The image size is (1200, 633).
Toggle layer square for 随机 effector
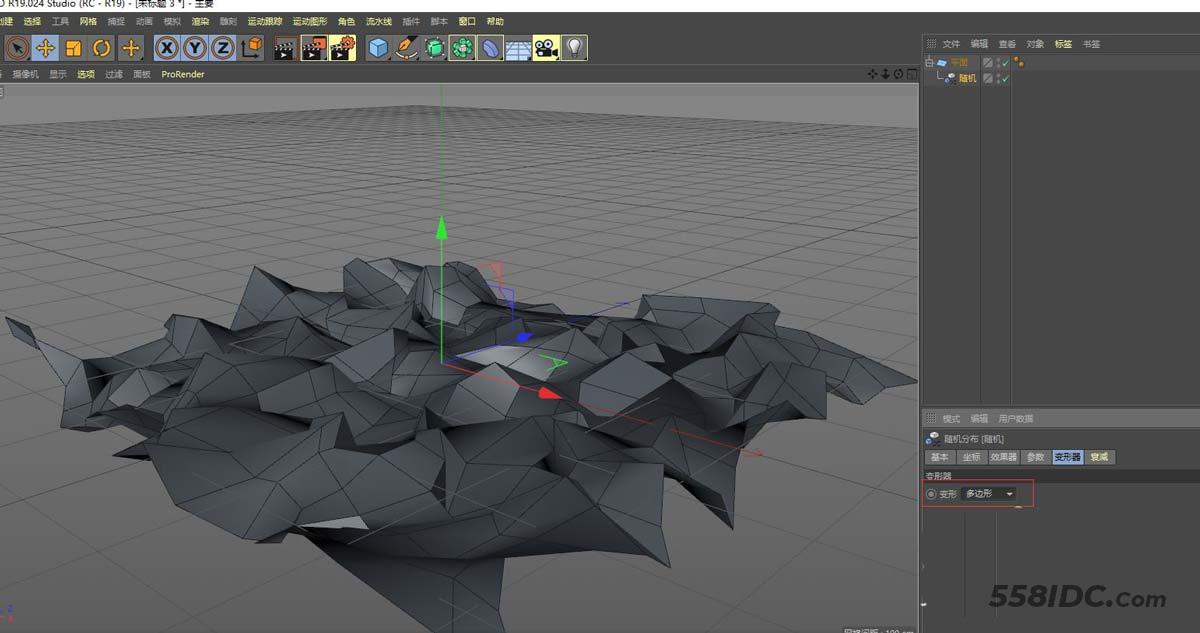coord(988,78)
